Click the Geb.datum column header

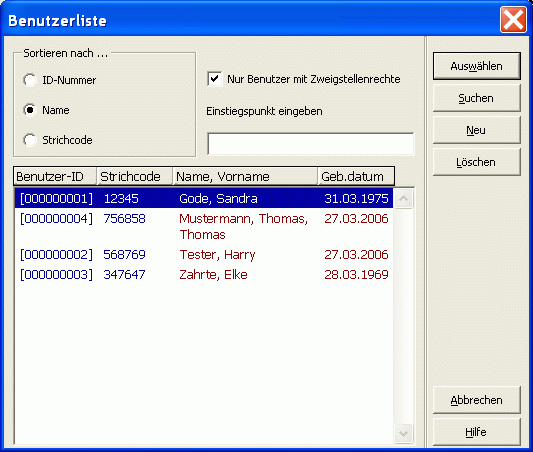tap(356, 176)
